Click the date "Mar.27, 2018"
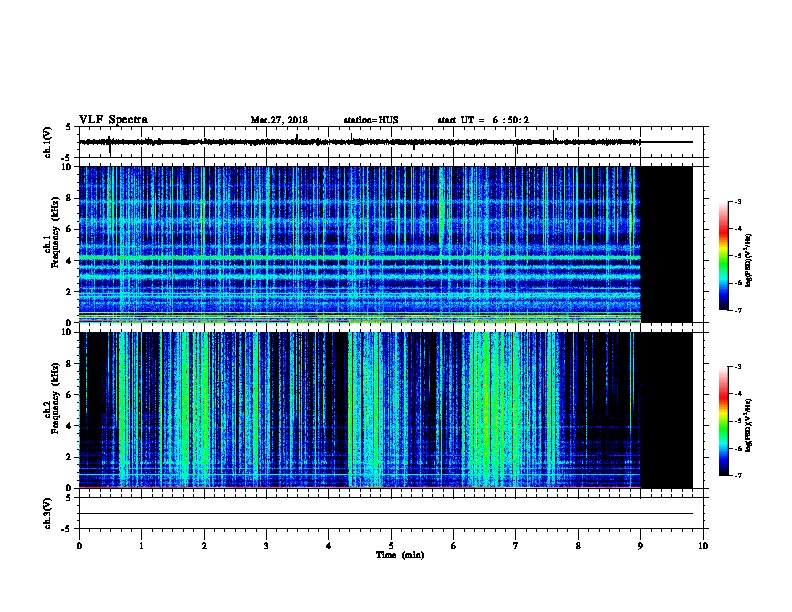 tap(279, 120)
